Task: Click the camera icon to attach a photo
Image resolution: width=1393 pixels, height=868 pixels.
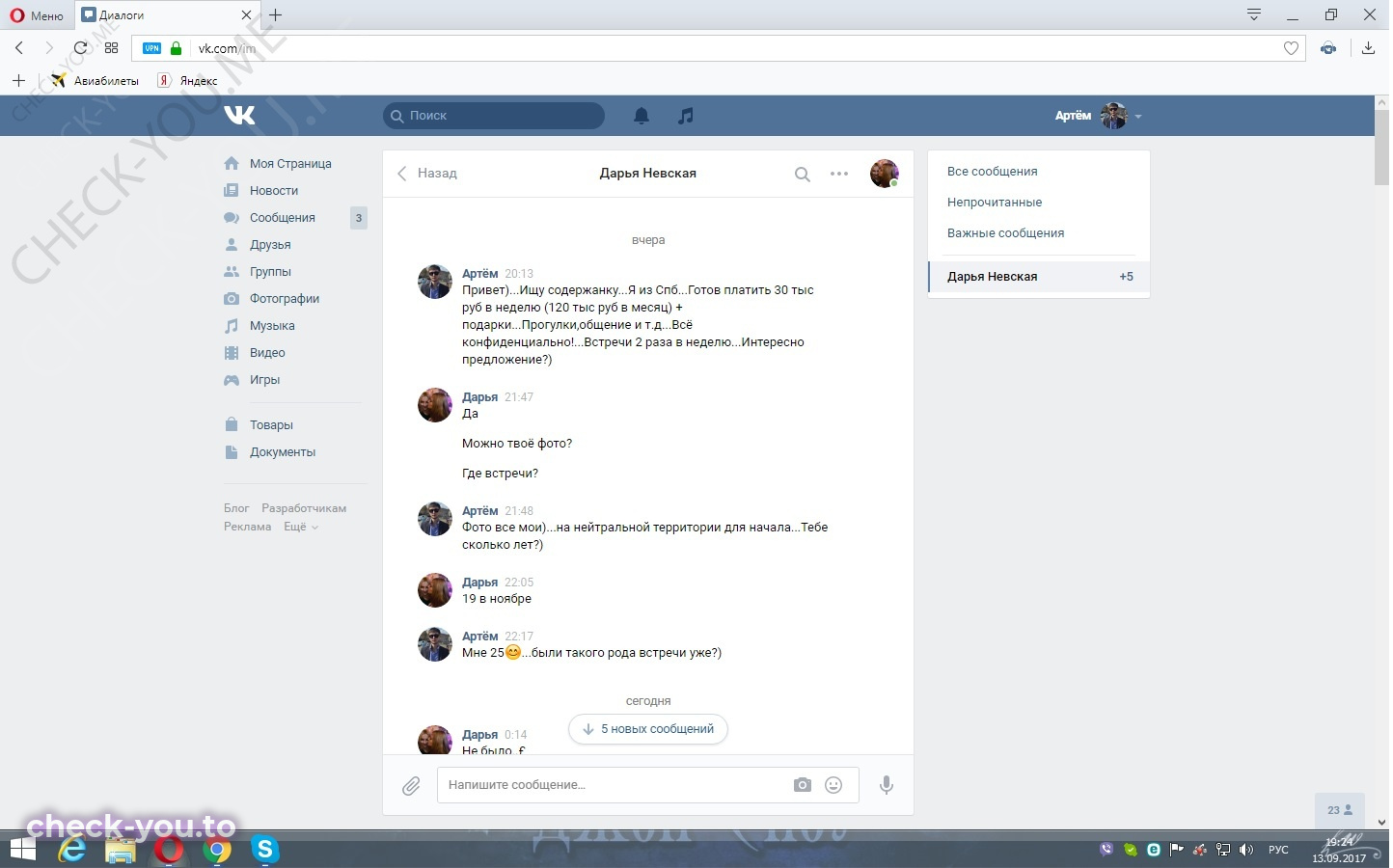Action: pos(803,785)
